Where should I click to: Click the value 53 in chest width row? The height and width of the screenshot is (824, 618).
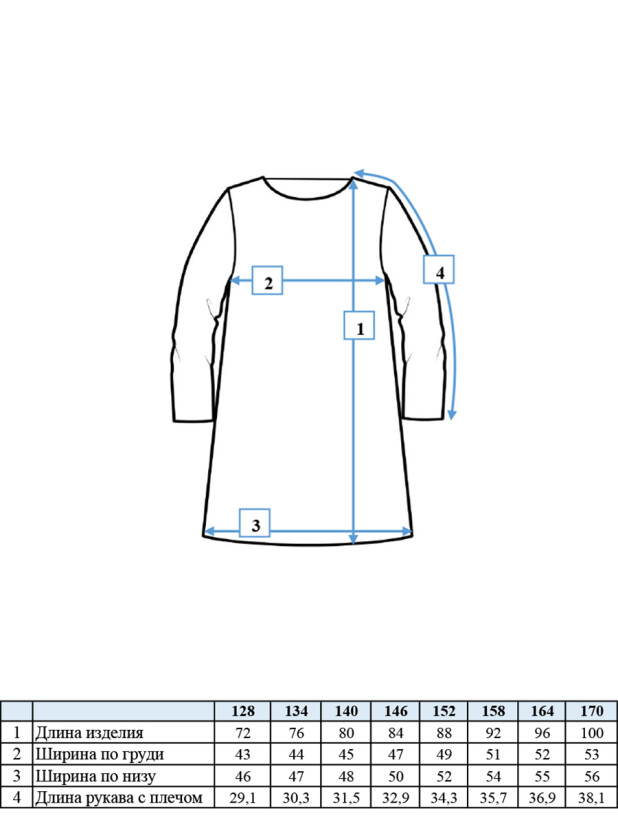(x=592, y=754)
